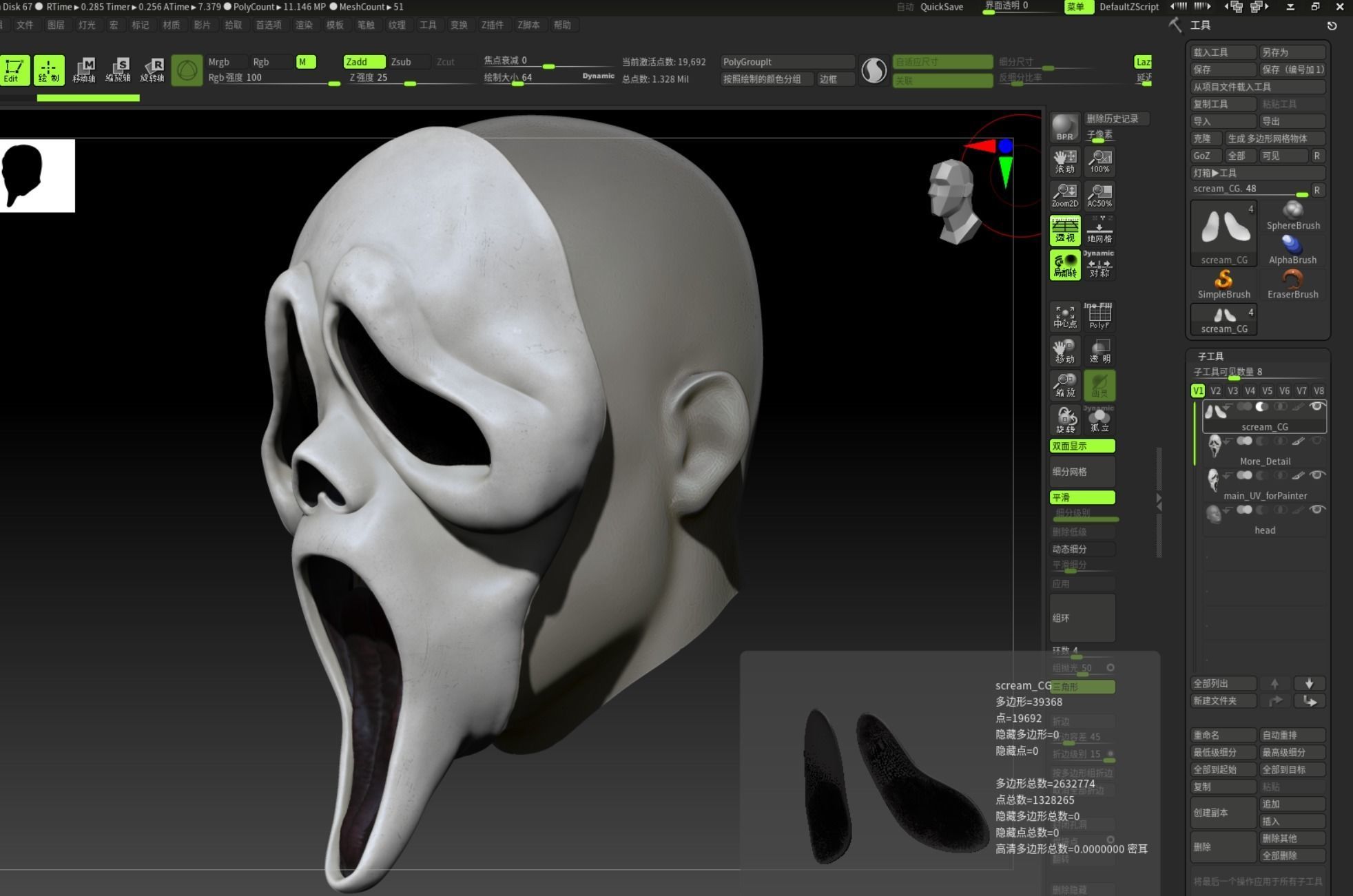This screenshot has height=896, width=1353.
Task: Open the Z插件 menu
Action: coord(492,25)
